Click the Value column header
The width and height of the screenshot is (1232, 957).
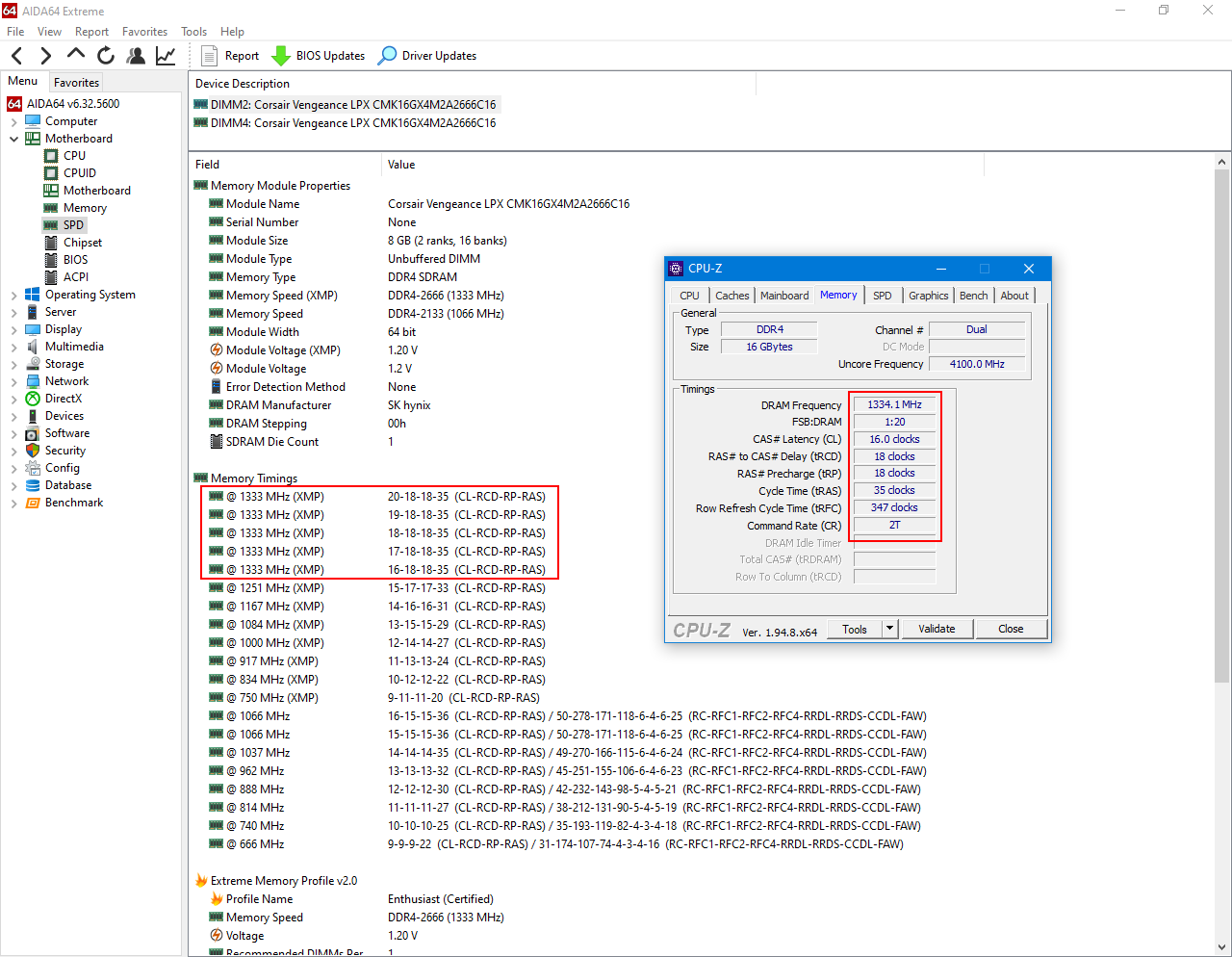coord(683,165)
